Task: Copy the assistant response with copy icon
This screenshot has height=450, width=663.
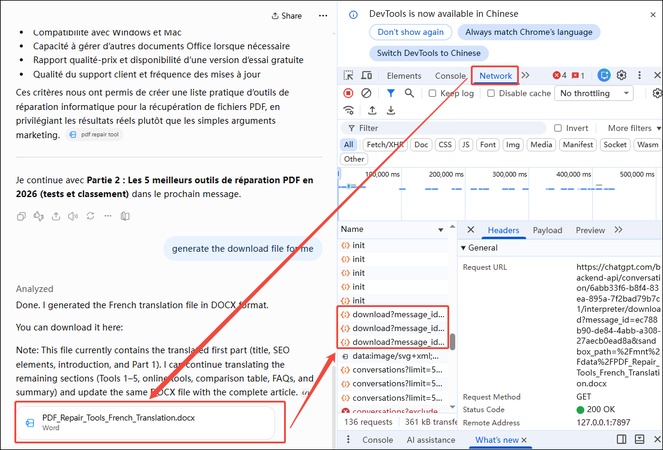Action: [21, 217]
